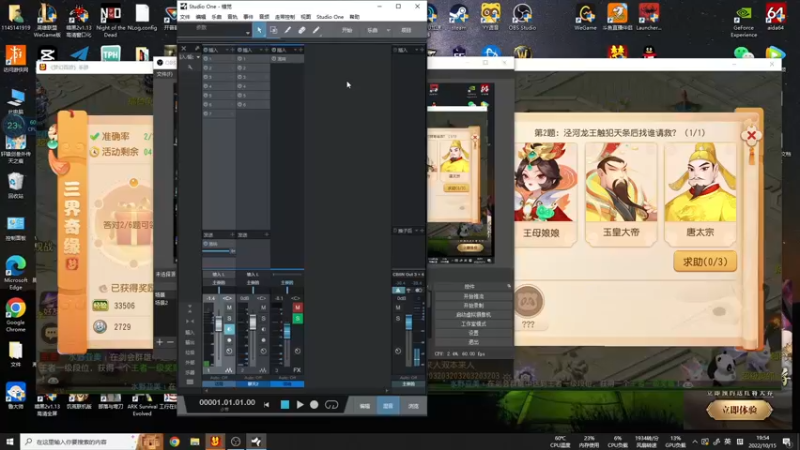Open the 文件 menu in Studio One
Image resolution: width=800 pixels, height=450 pixels.
click(185, 17)
